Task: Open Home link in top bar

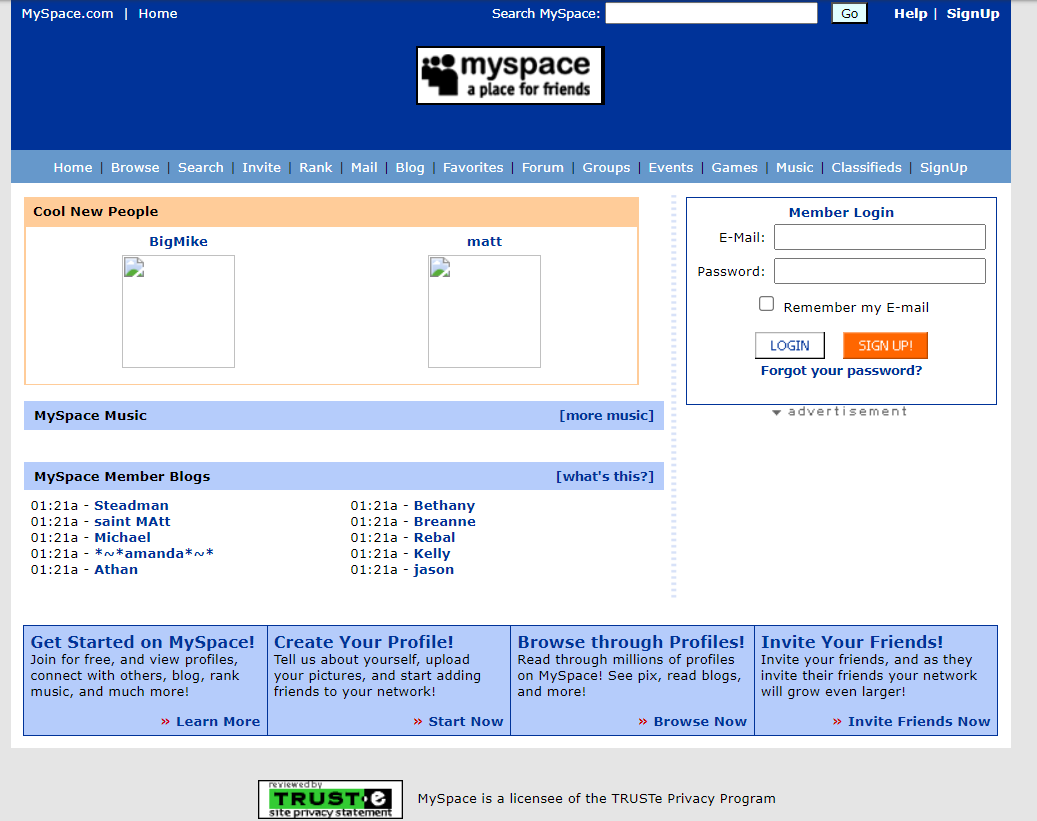Action: [158, 14]
